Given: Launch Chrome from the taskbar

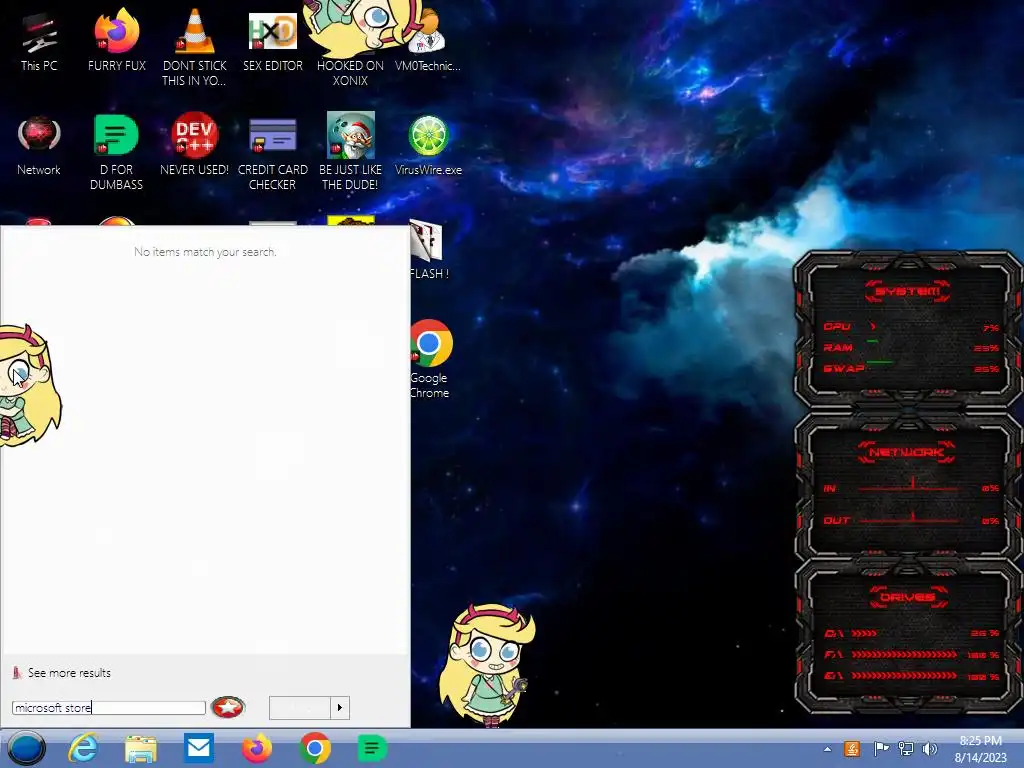Looking at the screenshot, I should (x=314, y=748).
